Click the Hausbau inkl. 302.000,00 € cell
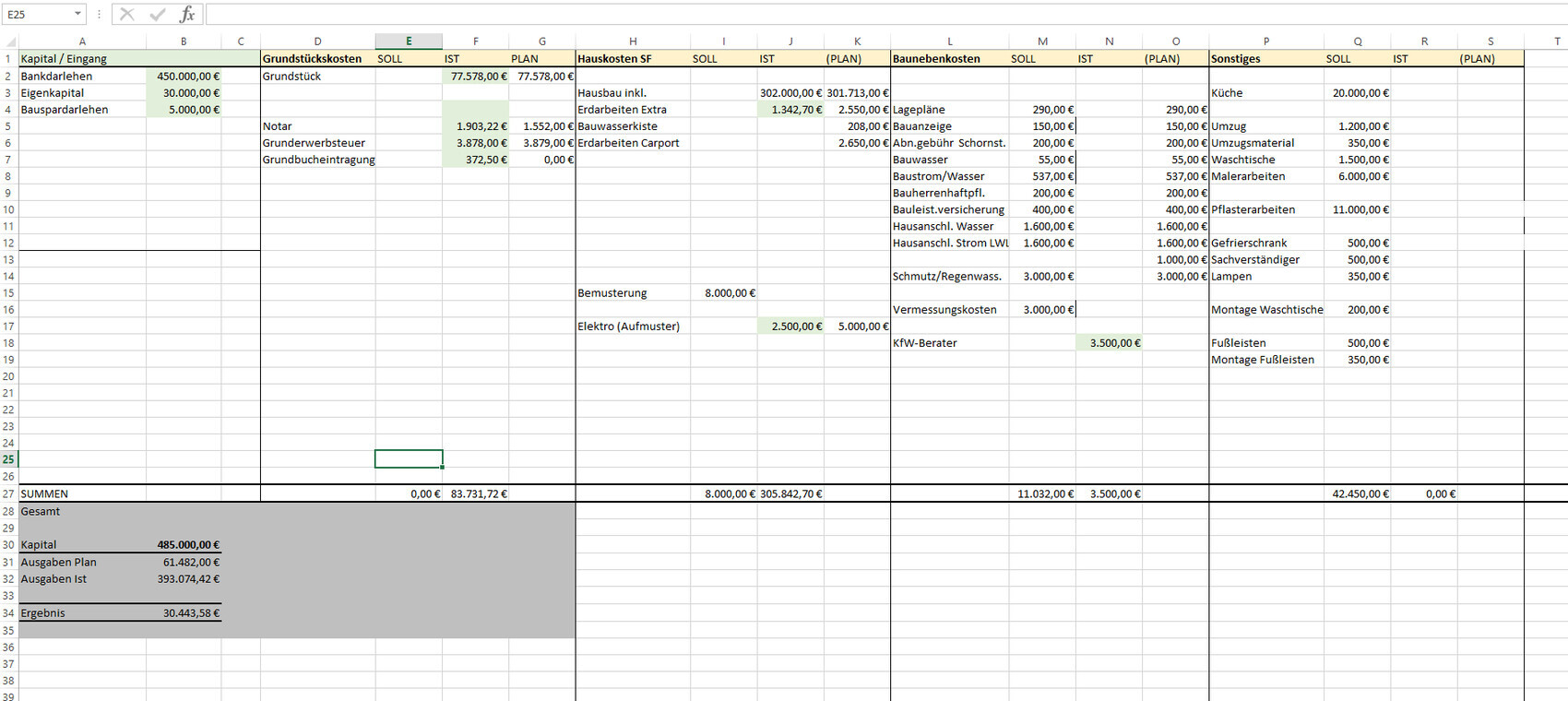 (x=790, y=93)
